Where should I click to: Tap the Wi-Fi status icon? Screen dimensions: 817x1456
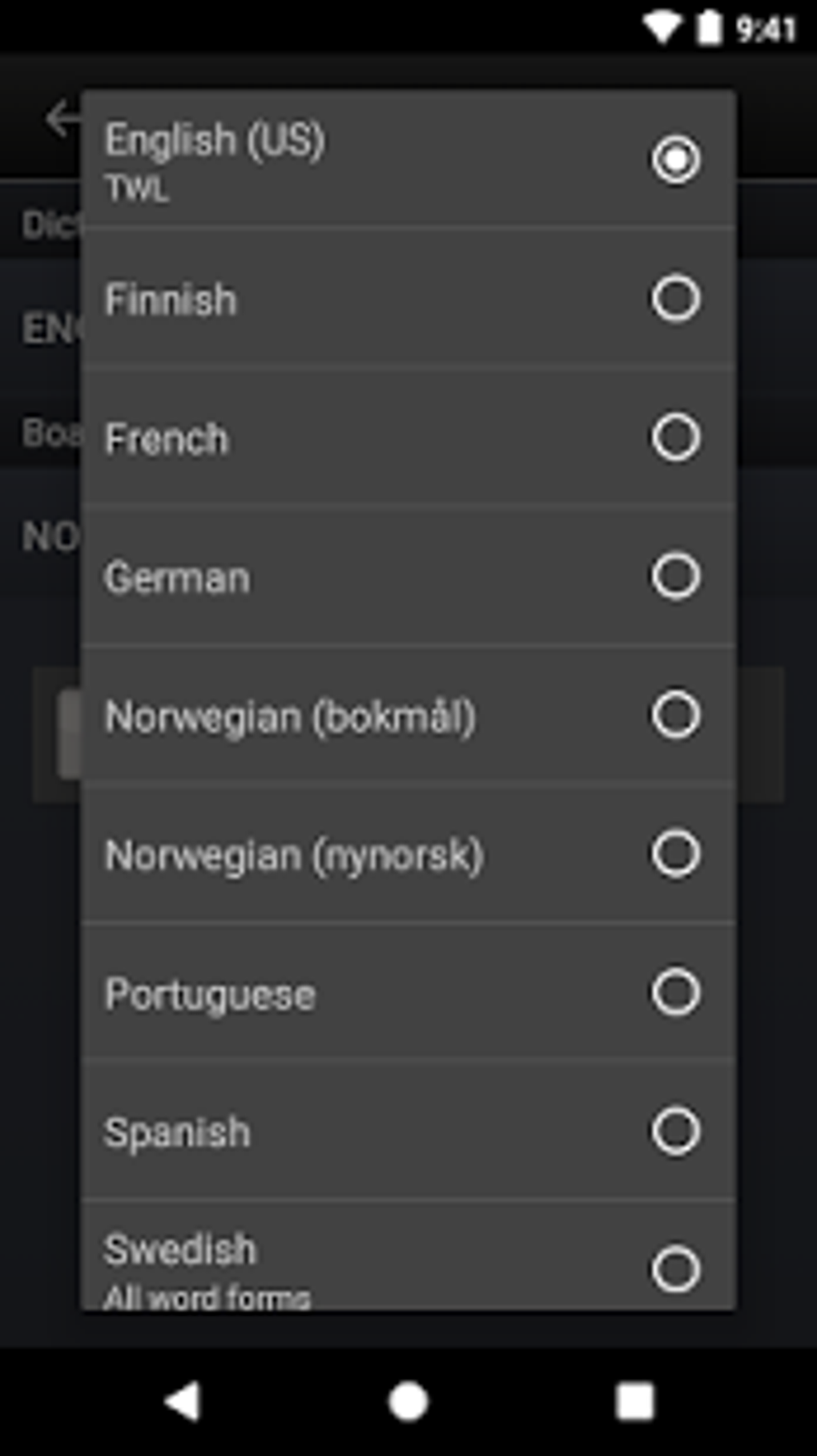tap(662, 29)
